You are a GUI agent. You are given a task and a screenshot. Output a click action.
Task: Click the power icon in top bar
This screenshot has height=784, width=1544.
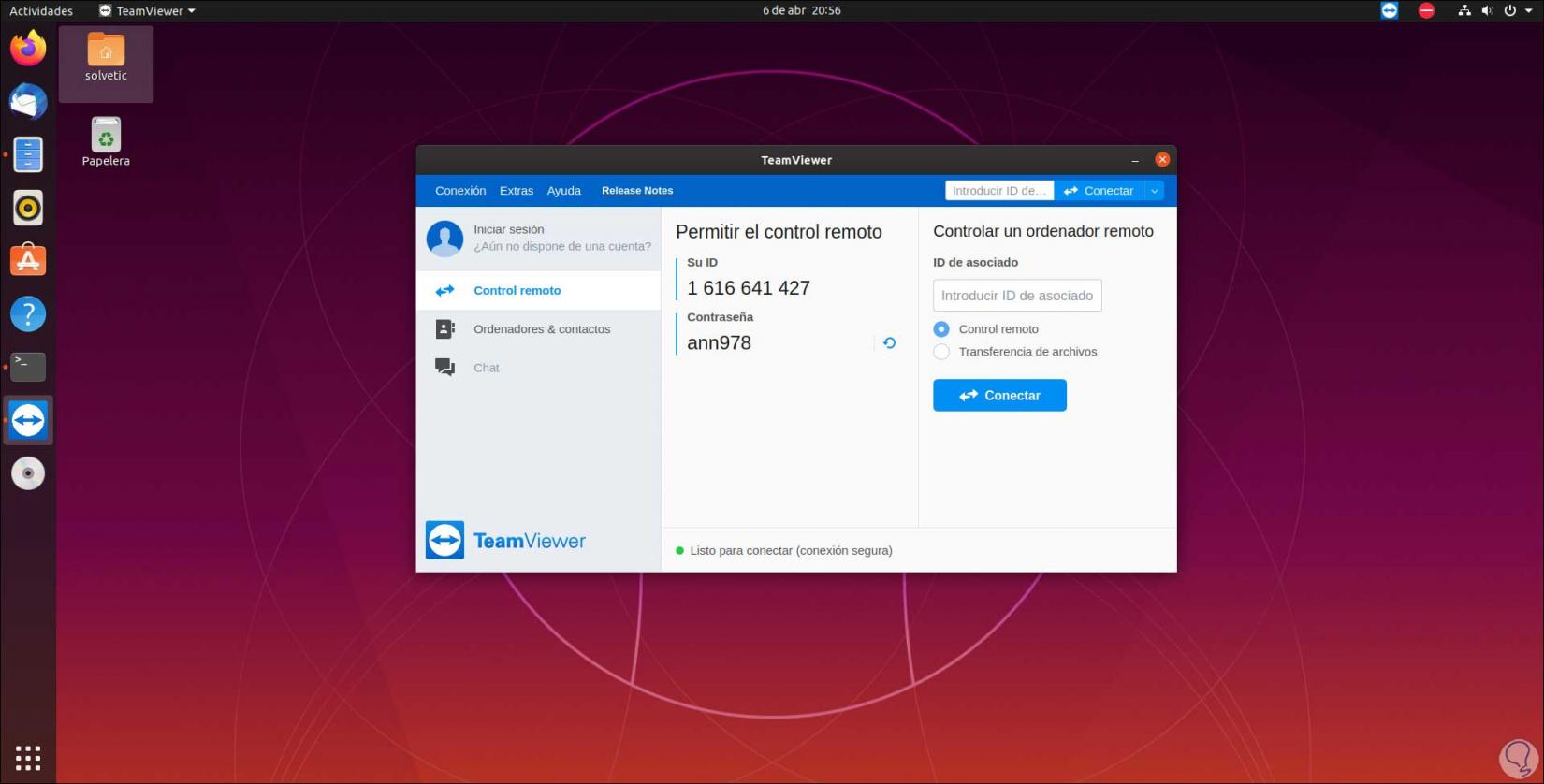point(1509,10)
